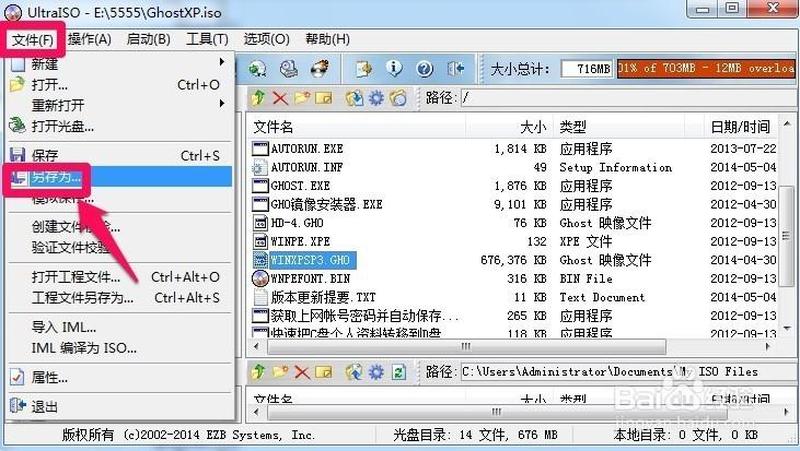This screenshot has height=451, width=800.
Task: Choose 工程文件另存为... menu entry
Action: click(120, 297)
